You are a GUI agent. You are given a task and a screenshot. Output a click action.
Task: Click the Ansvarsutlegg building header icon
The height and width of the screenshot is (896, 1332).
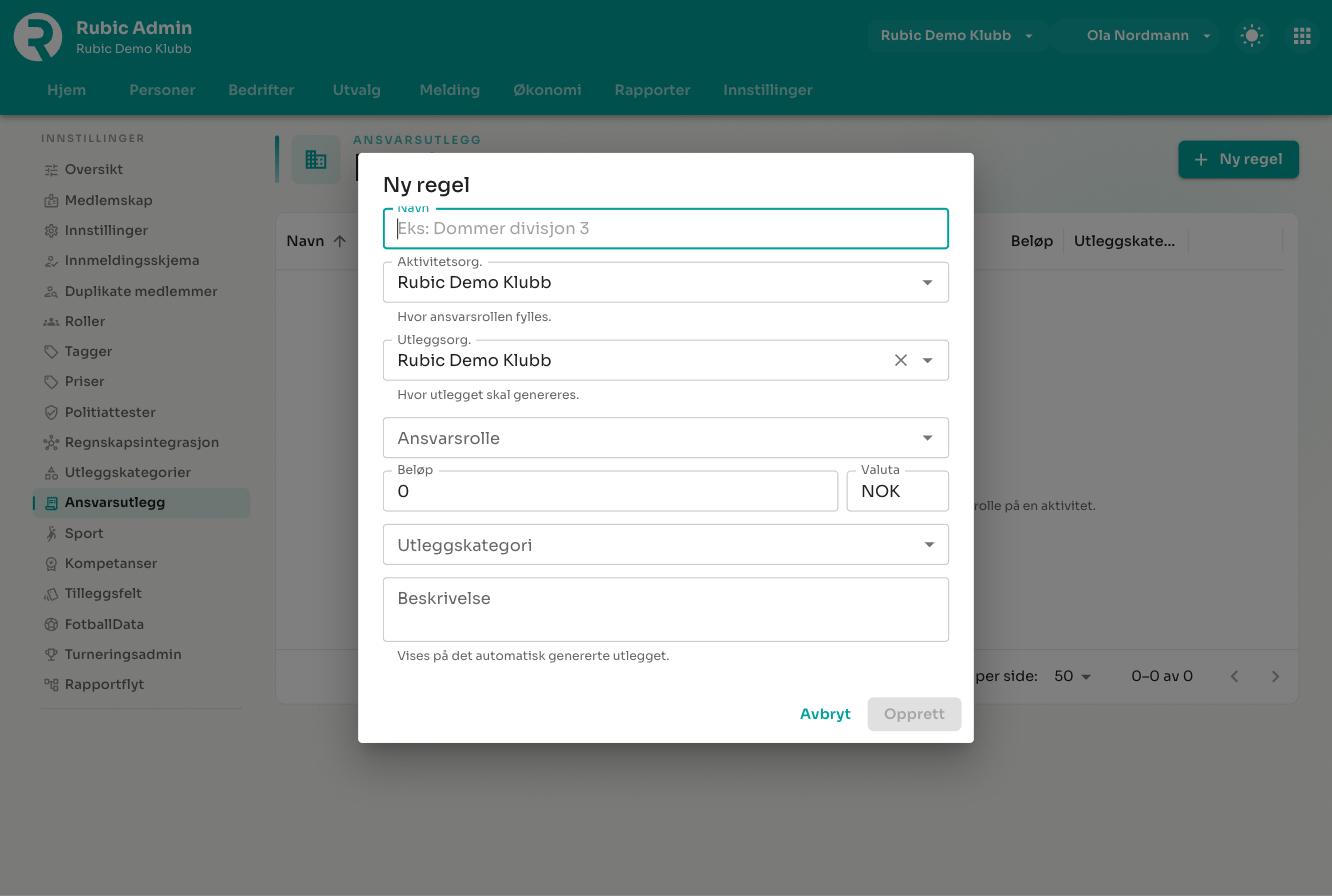(x=316, y=160)
